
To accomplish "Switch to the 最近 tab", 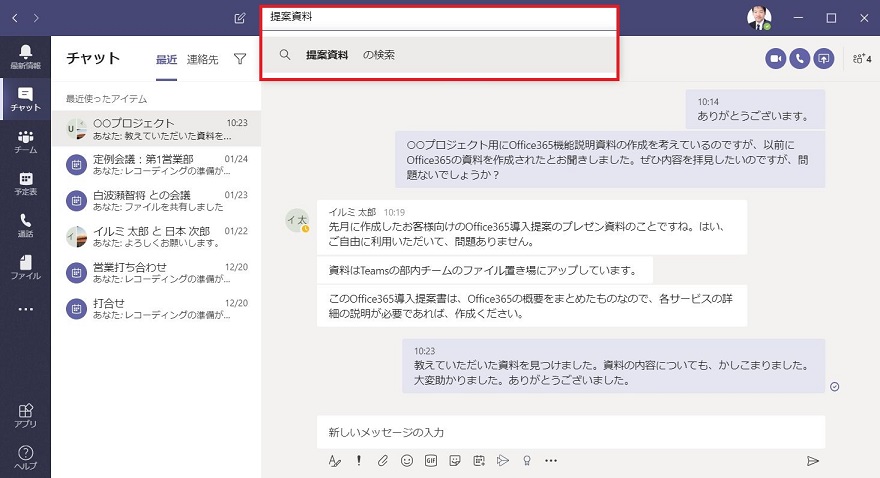I will coord(167,59).
